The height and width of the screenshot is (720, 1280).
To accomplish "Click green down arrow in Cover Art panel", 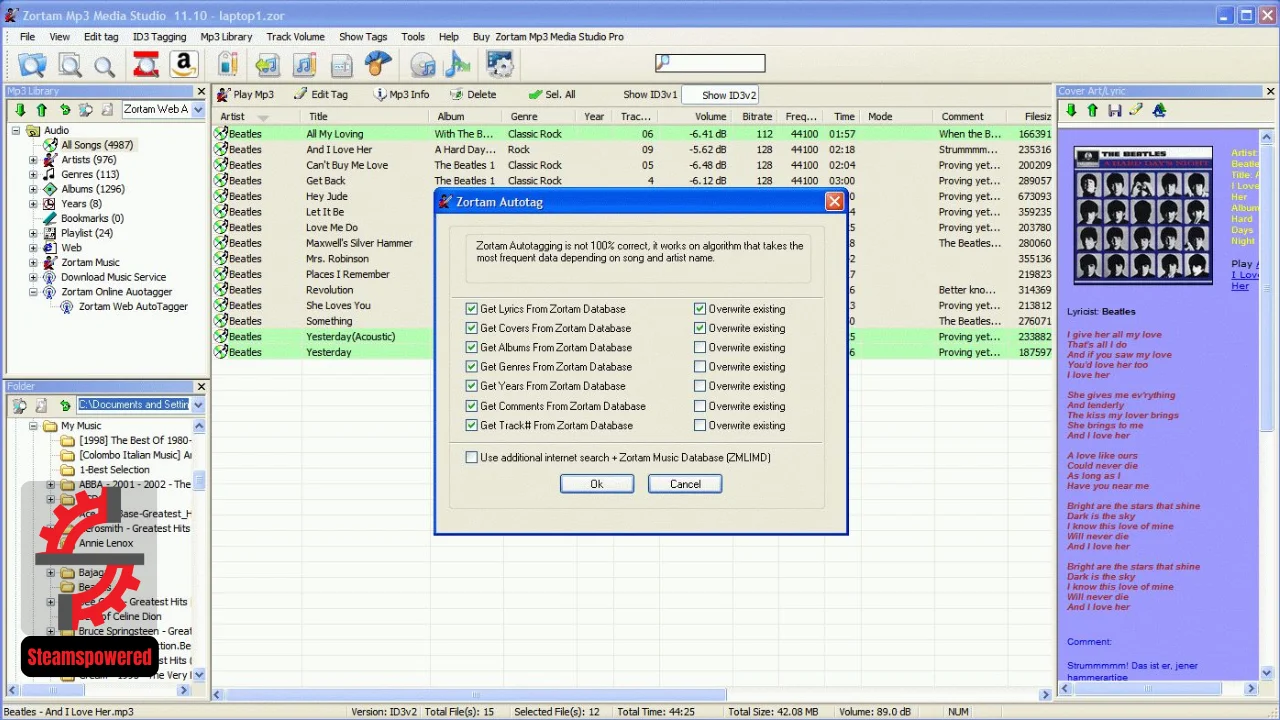I will tap(1071, 110).
